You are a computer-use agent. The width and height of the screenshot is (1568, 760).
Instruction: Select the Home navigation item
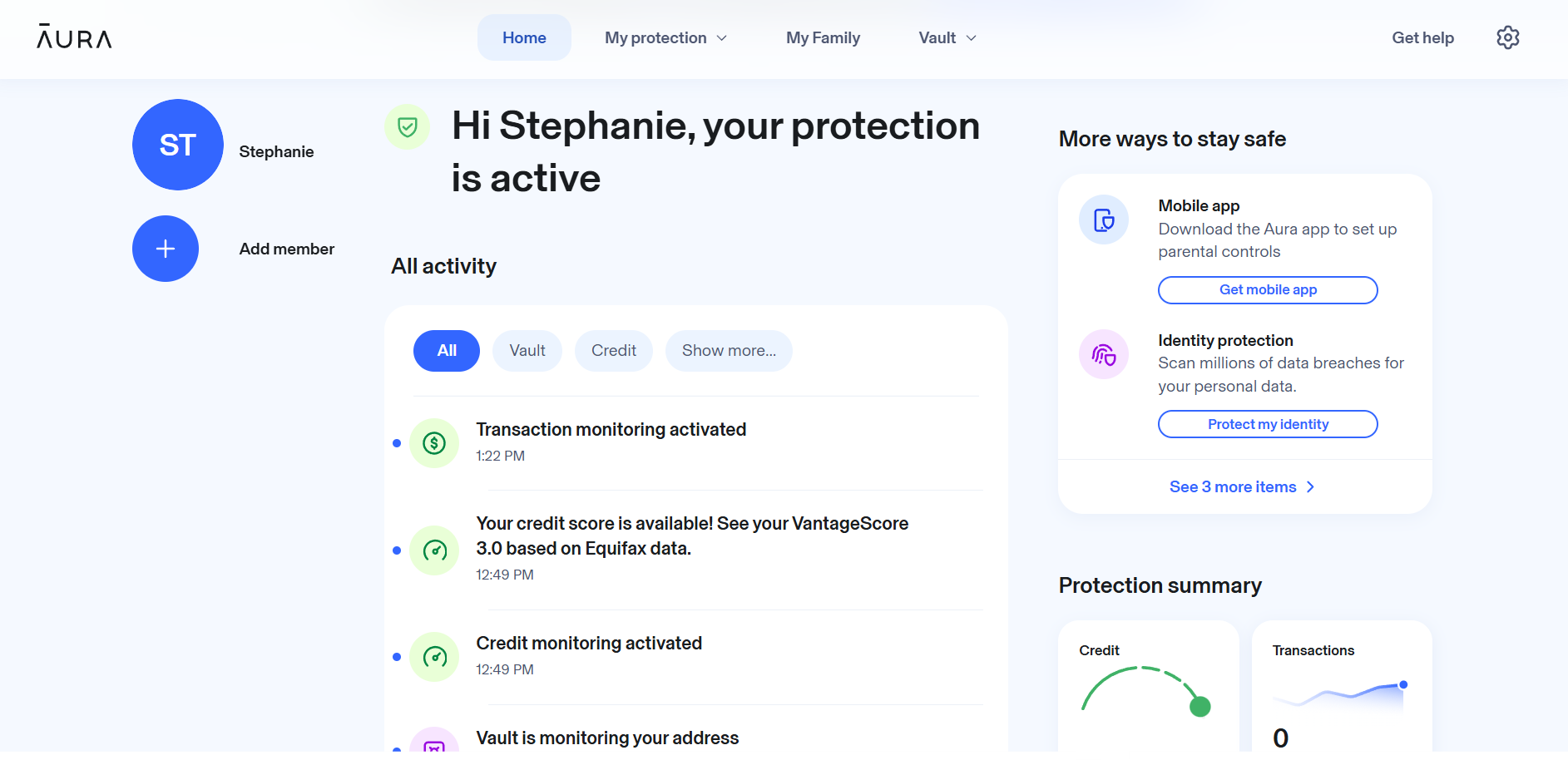pos(524,37)
